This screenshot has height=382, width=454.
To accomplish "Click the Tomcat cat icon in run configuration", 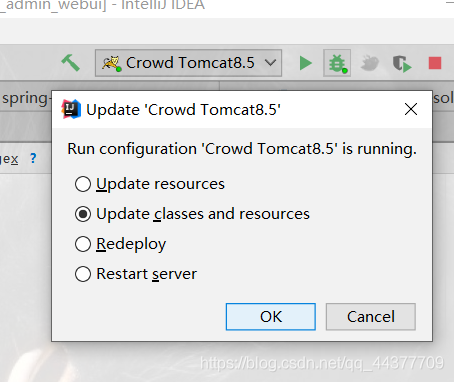I will pyautogui.click(x=112, y=63).
